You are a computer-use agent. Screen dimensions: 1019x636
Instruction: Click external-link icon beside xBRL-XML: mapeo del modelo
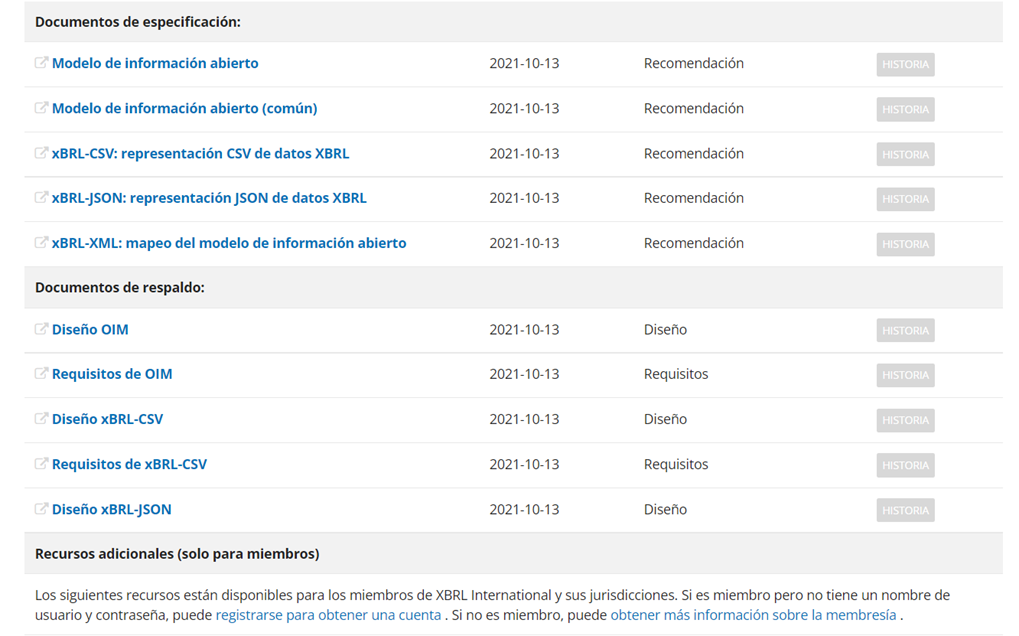click(x=41, y=243)
